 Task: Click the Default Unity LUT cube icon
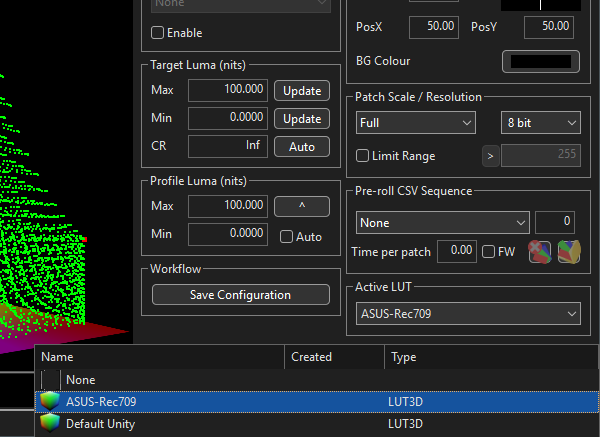coord(50,424)
